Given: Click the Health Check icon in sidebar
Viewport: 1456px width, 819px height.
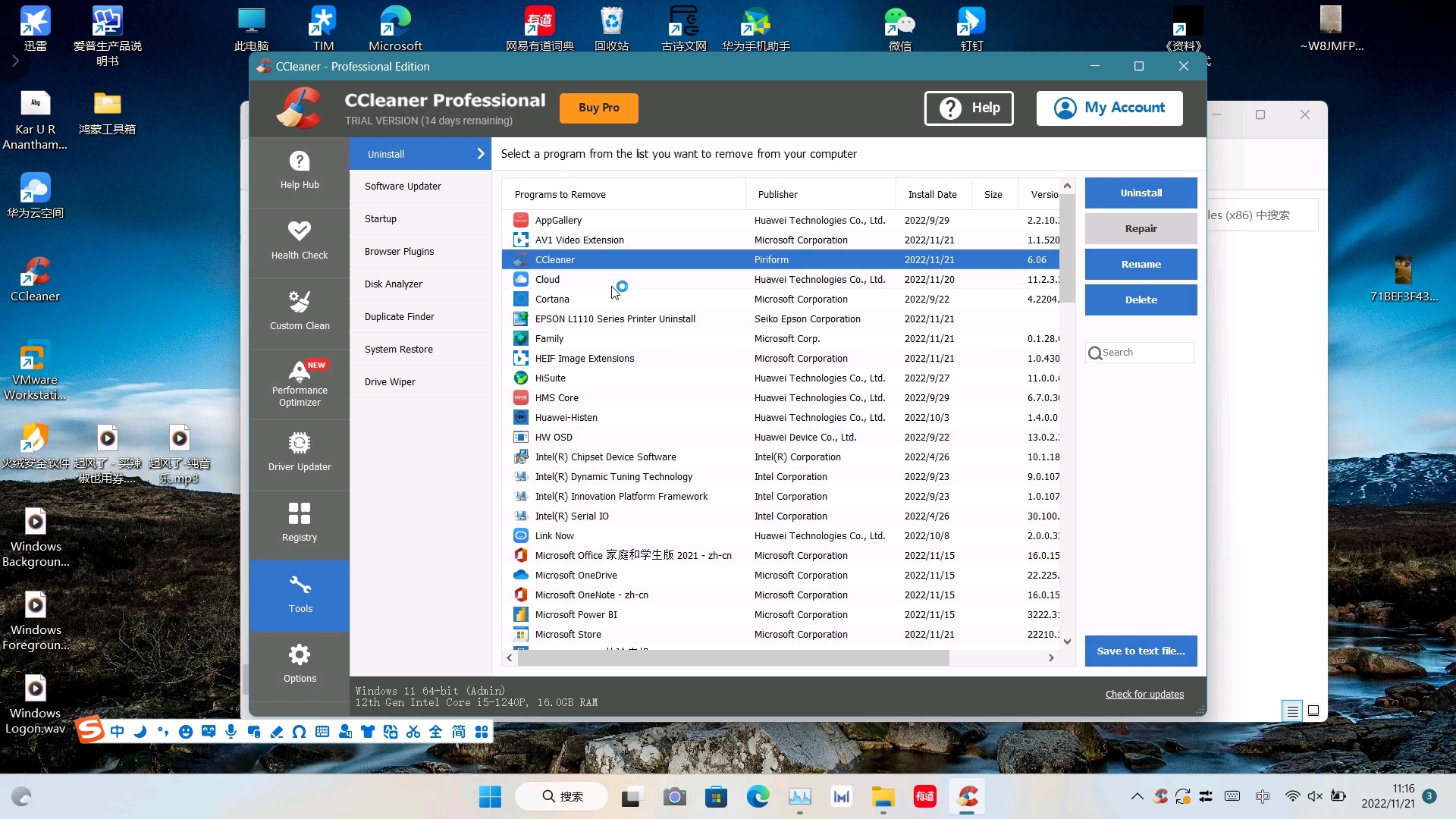Looking at the screenshot, I should (300, 240).
